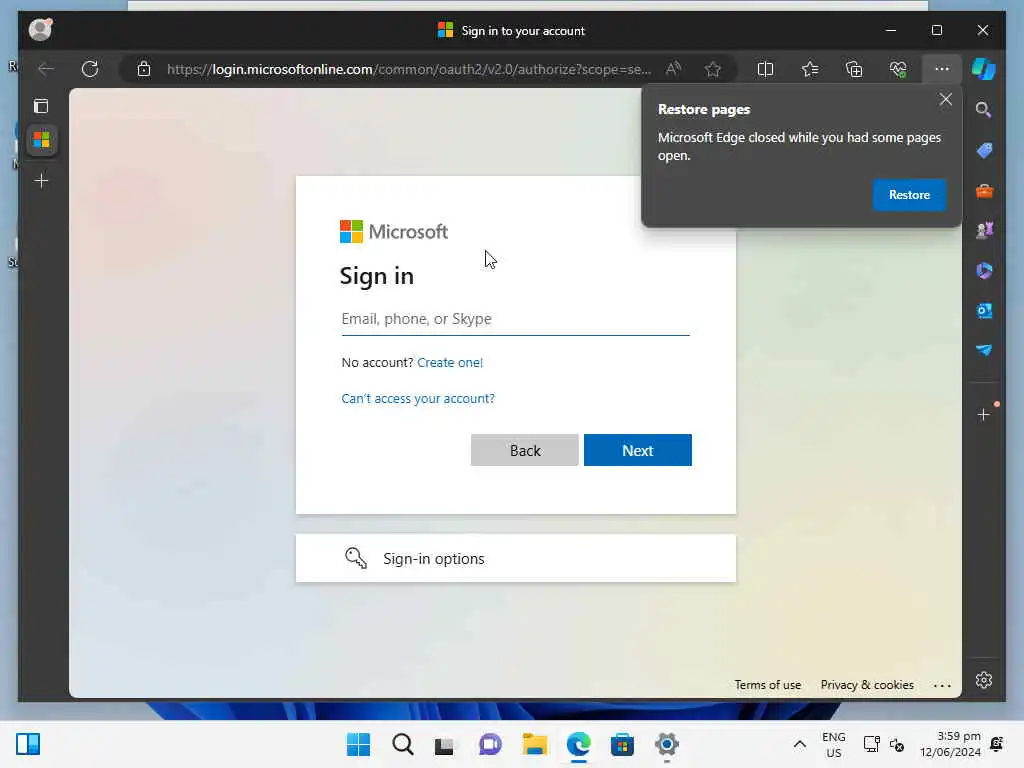Open sidebar Outlook icon
This screenshot has height=768, width=1024.
(984, 311)
